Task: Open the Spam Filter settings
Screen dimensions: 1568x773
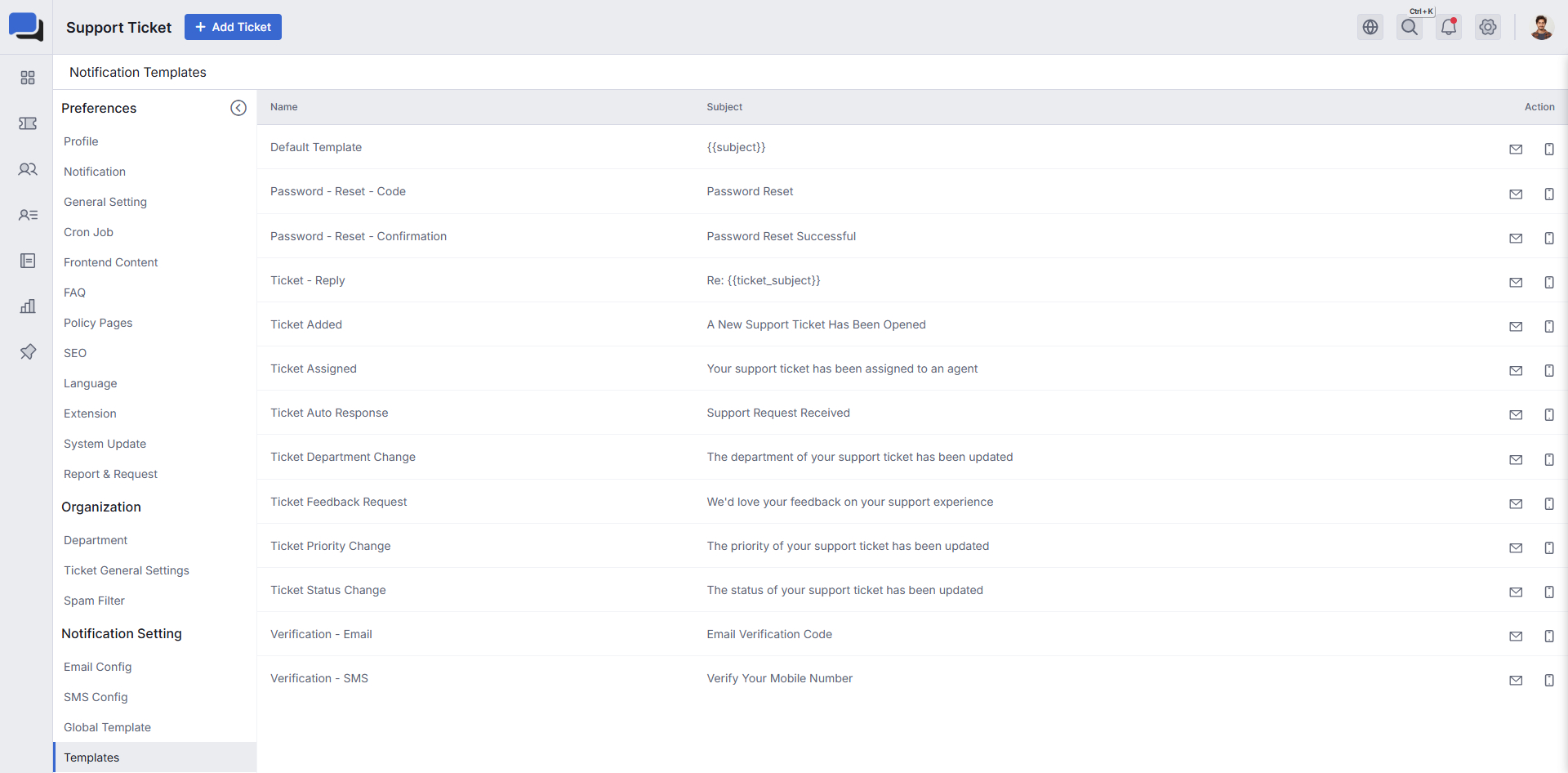Action: click(94, 601)
